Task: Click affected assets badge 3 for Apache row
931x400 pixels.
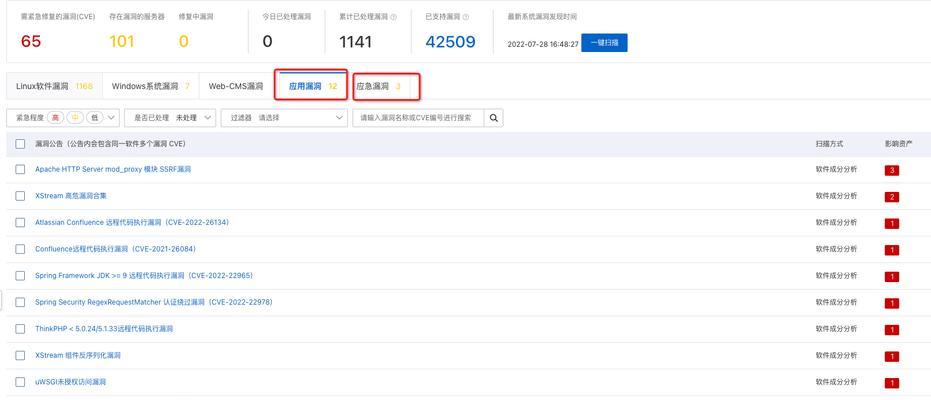Action: 891,170
